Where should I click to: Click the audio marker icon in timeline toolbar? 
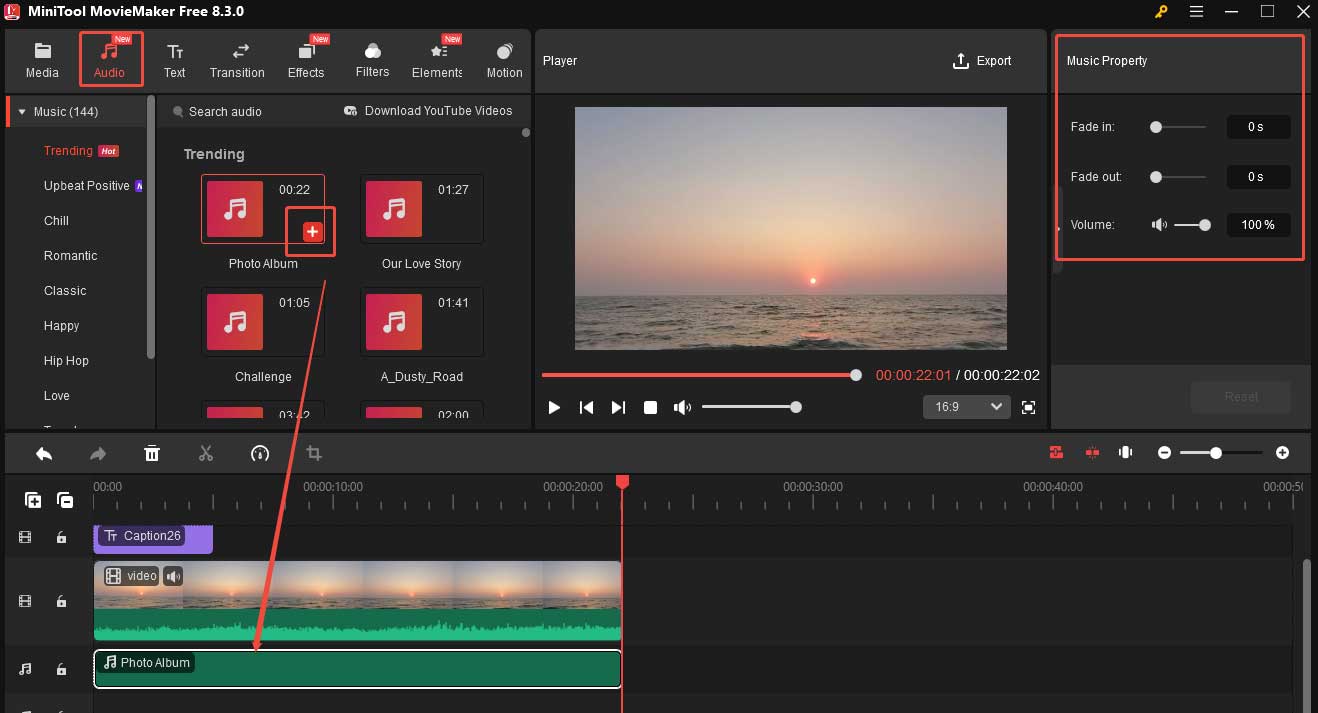coord(1126,453)
